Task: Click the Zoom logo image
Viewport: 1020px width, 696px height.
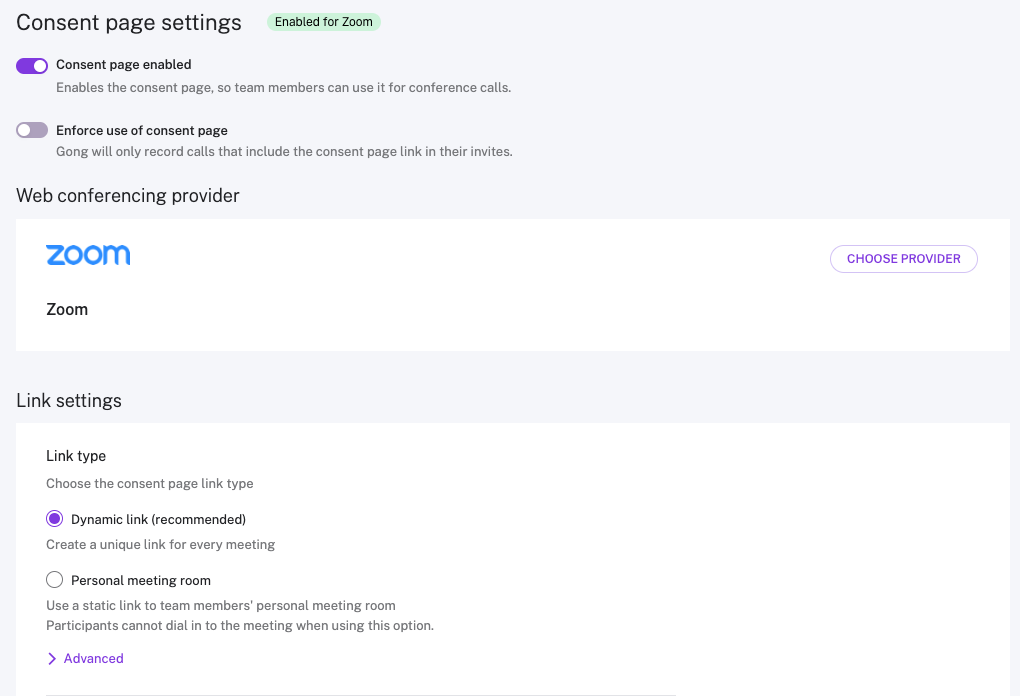Action: (88, 255)
